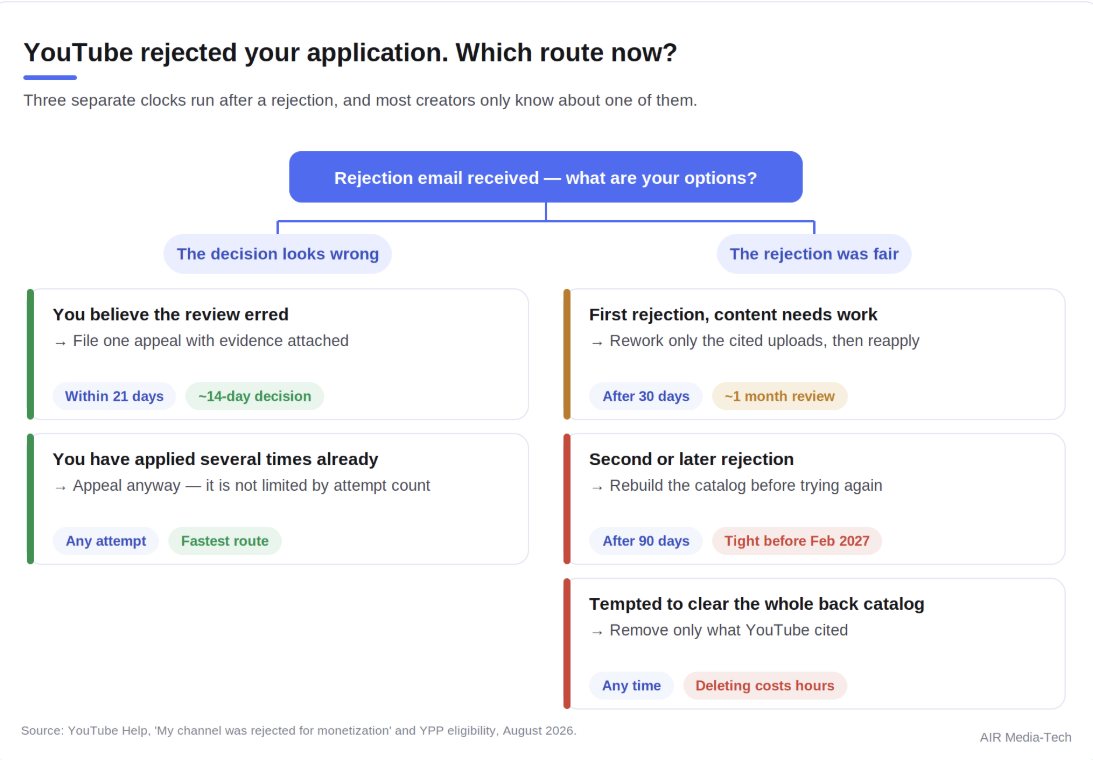Viewport: 1093px width, 760px height.
Task: Select 'The decision looks wrong' branch pill
Action: pos(277,254)
